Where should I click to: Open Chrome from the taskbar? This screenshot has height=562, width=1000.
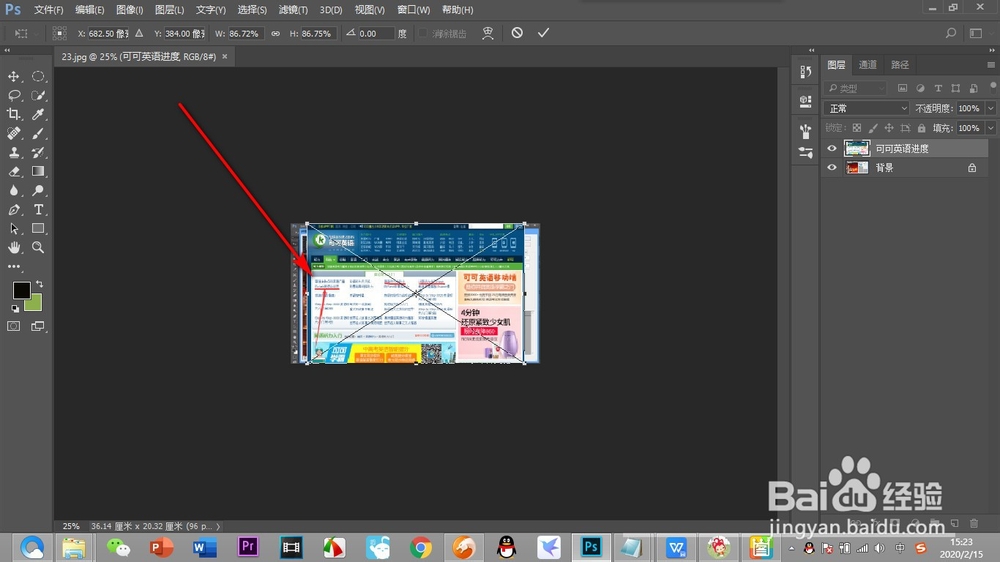point(420,547)
